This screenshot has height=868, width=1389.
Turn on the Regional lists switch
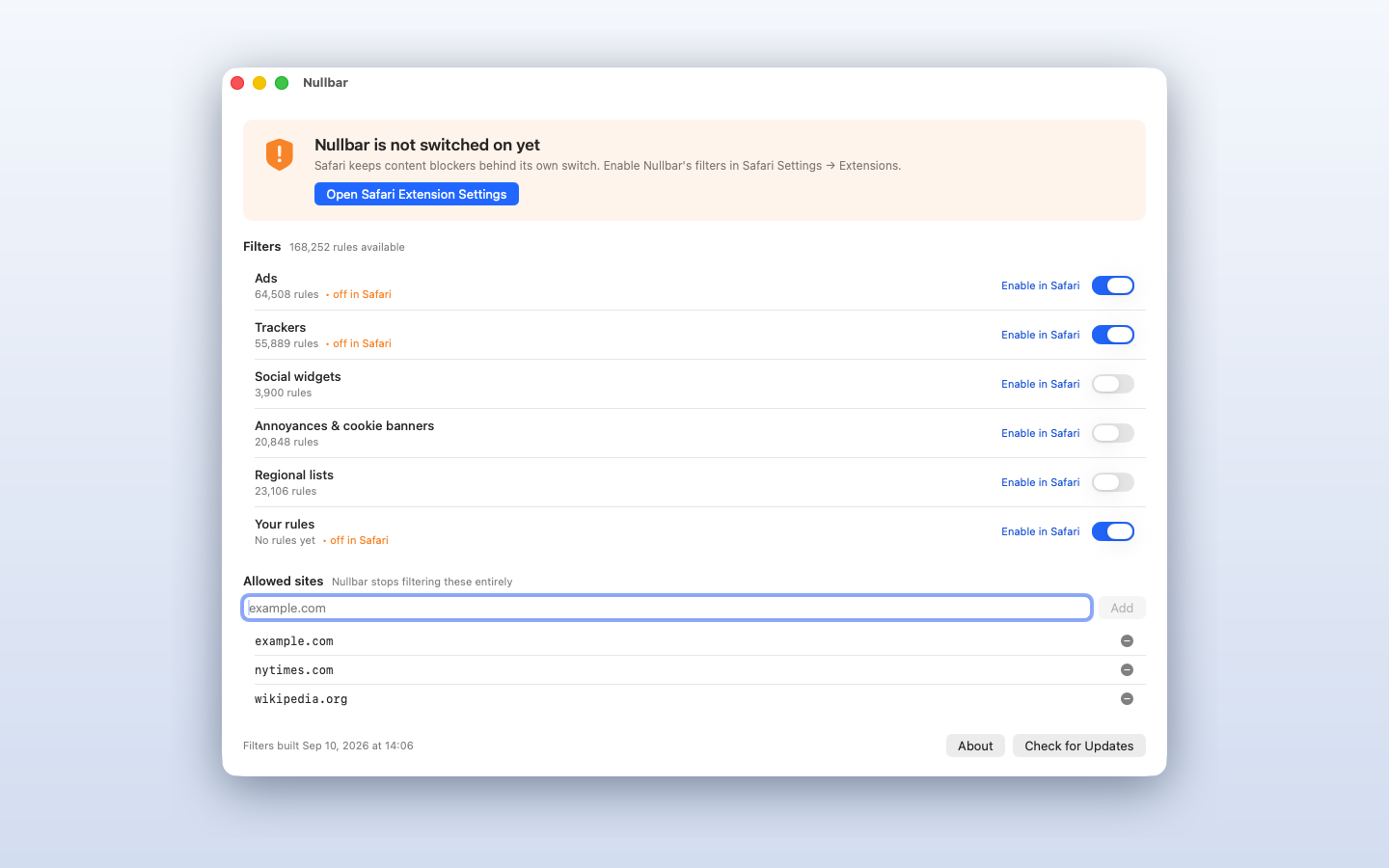(x=1113, y=482)
